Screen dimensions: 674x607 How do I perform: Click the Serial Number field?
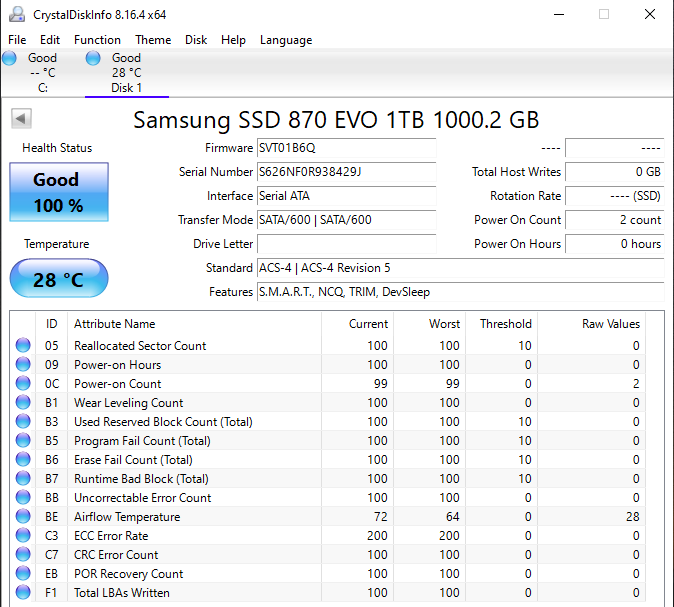click(346, 172)
